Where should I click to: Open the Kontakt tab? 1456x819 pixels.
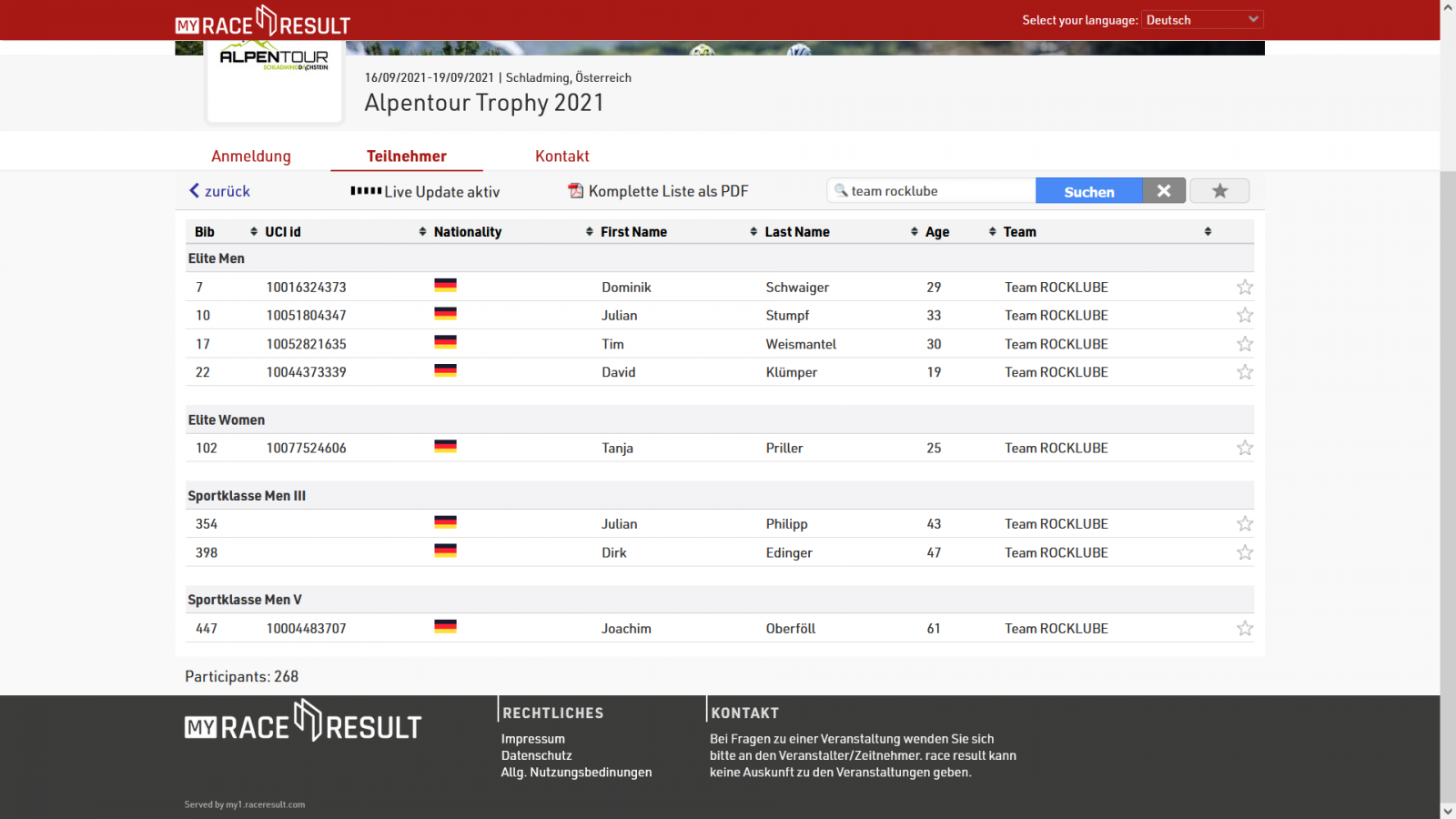(561, 157)
